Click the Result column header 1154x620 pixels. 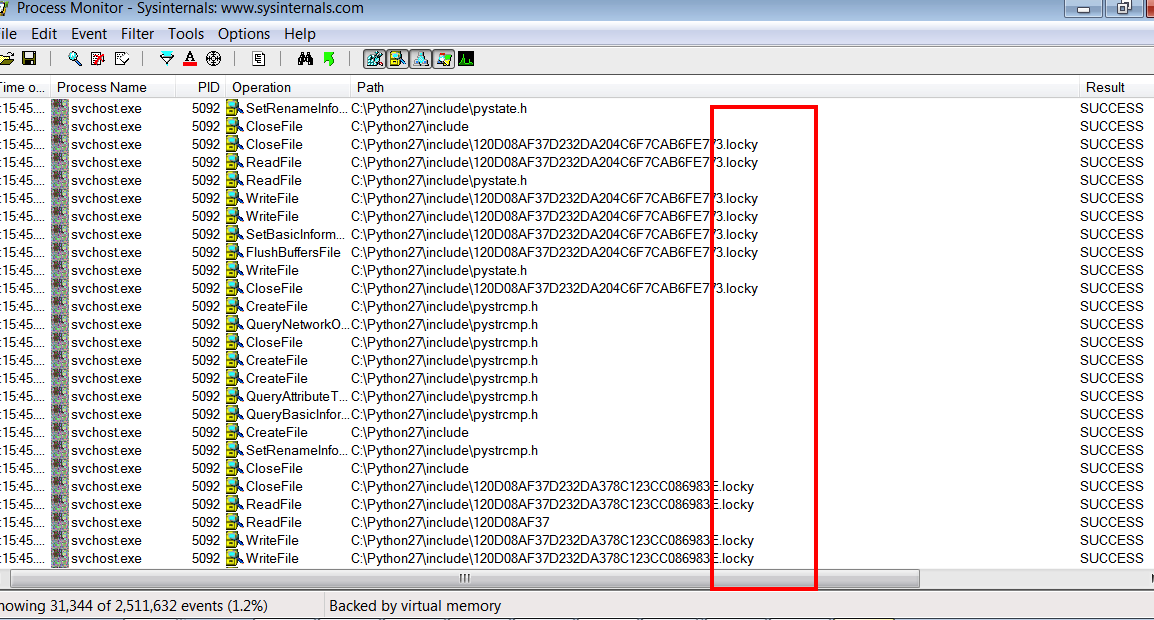coord(1105,87)
